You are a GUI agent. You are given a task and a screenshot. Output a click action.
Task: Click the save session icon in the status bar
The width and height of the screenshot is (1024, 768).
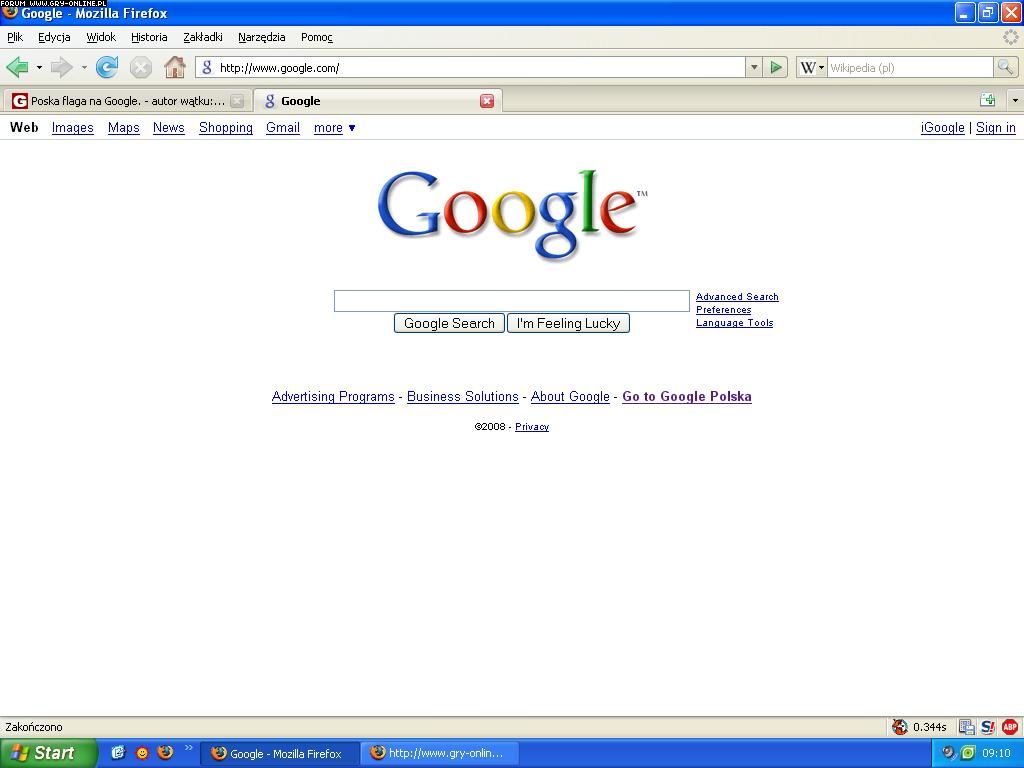point(967,726)
